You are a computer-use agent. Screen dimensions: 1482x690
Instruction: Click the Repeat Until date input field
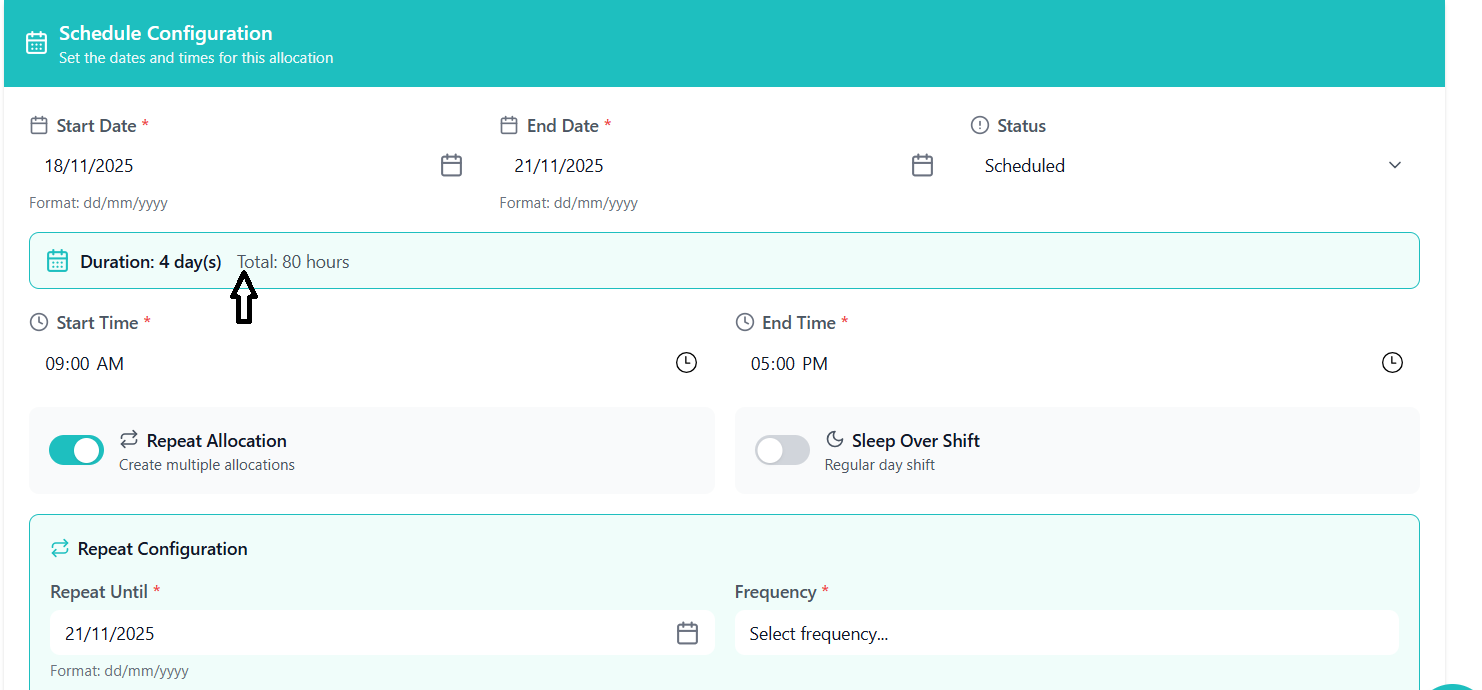360,633
